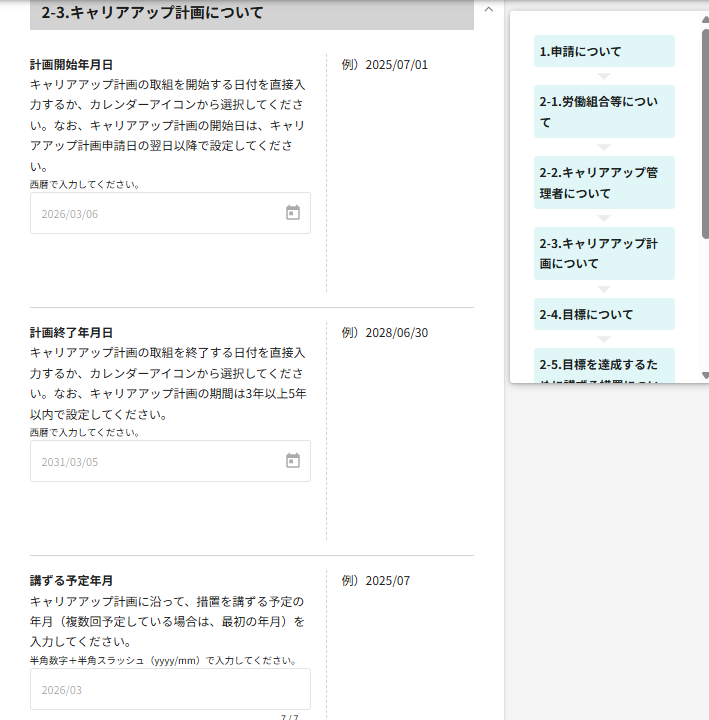Viewport: 709px width, 720px height.
Task: Click the 計画開始年月日 field label
Action: click(71, 65)
